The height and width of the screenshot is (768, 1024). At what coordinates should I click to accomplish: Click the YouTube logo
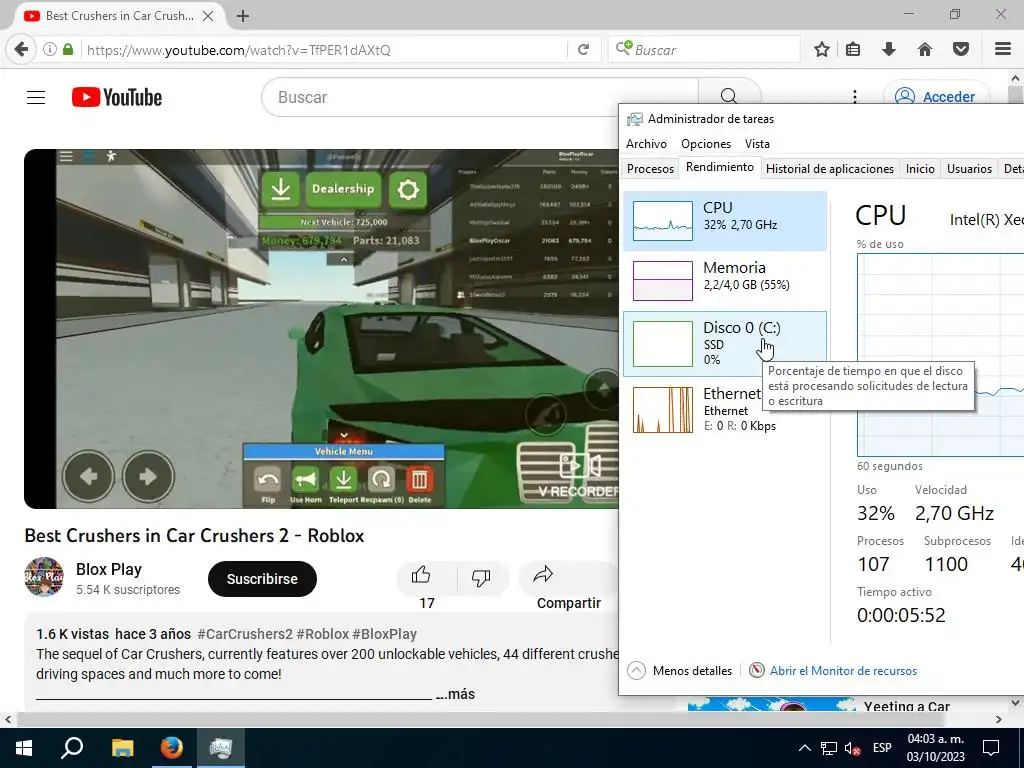coord(117,97)
